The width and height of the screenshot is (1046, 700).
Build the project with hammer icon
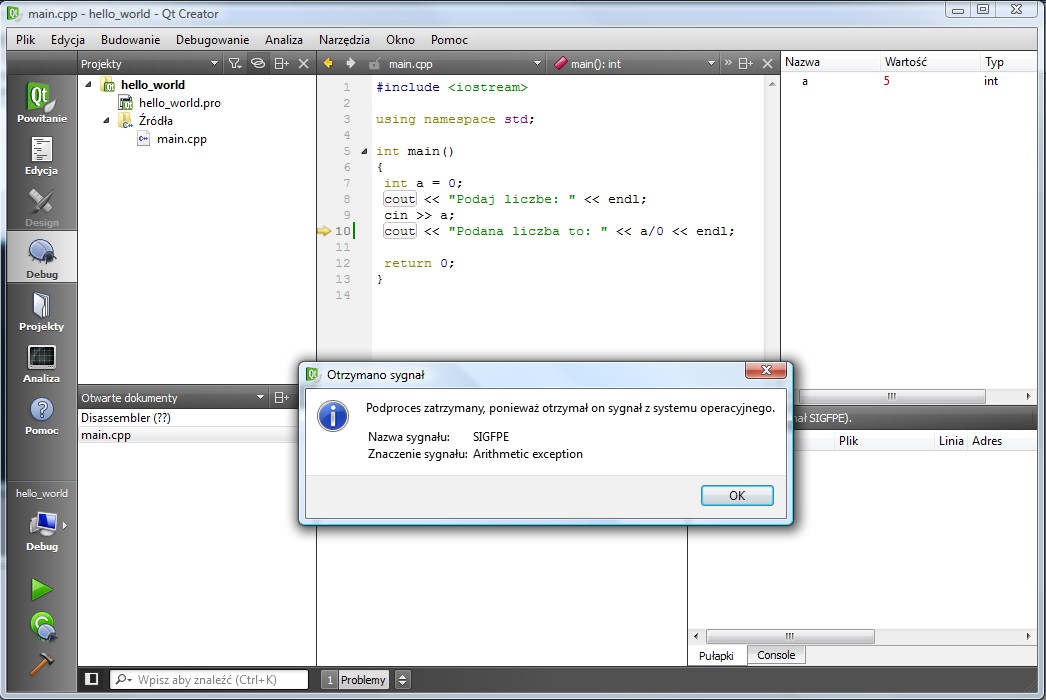tap(41, 663)
